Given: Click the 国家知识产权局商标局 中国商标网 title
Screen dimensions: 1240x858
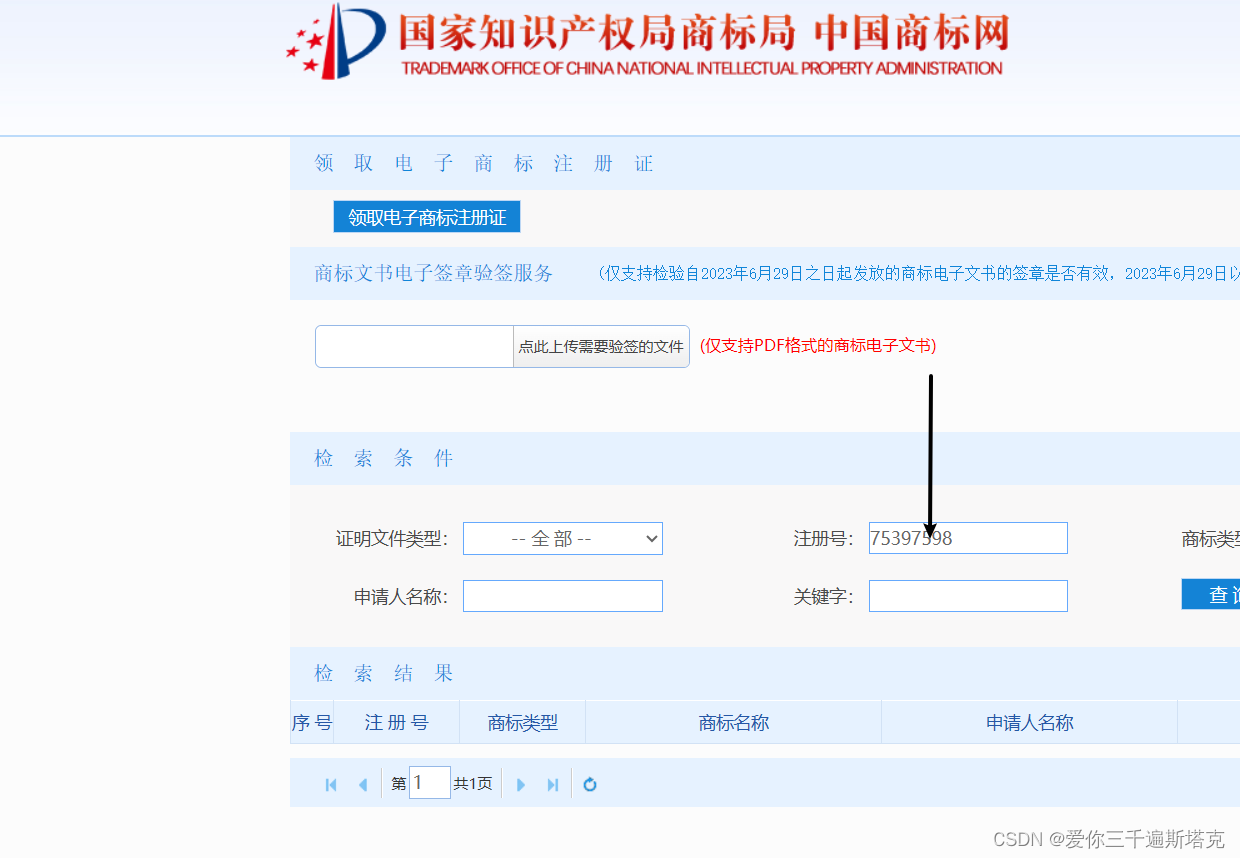Looking at the screenshot, I should (702, 33).
